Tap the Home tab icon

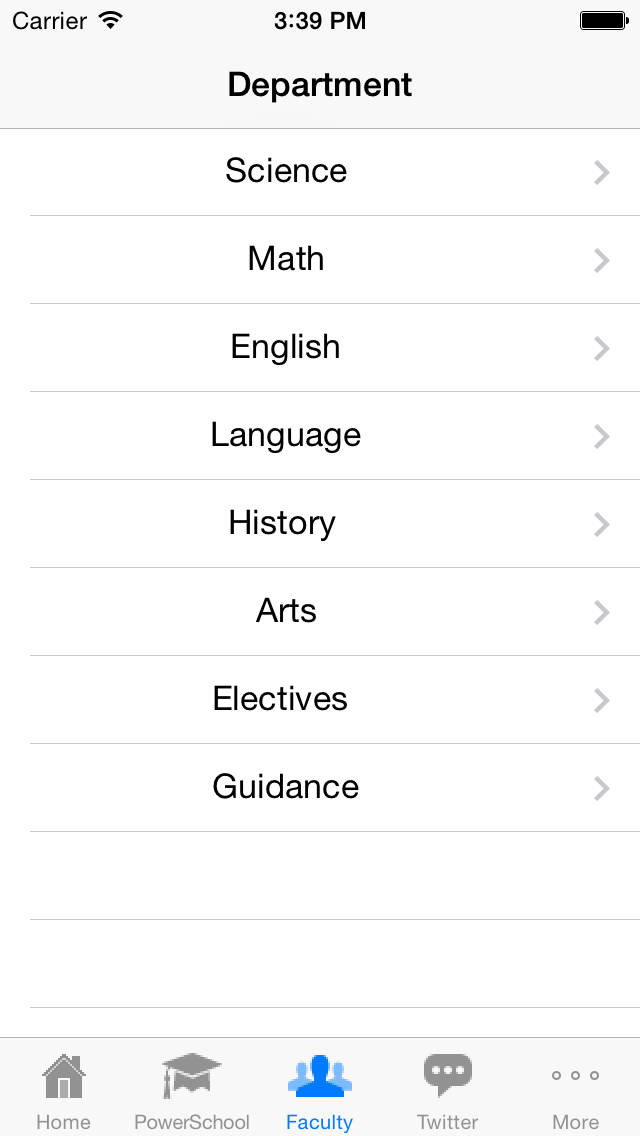63,1076
